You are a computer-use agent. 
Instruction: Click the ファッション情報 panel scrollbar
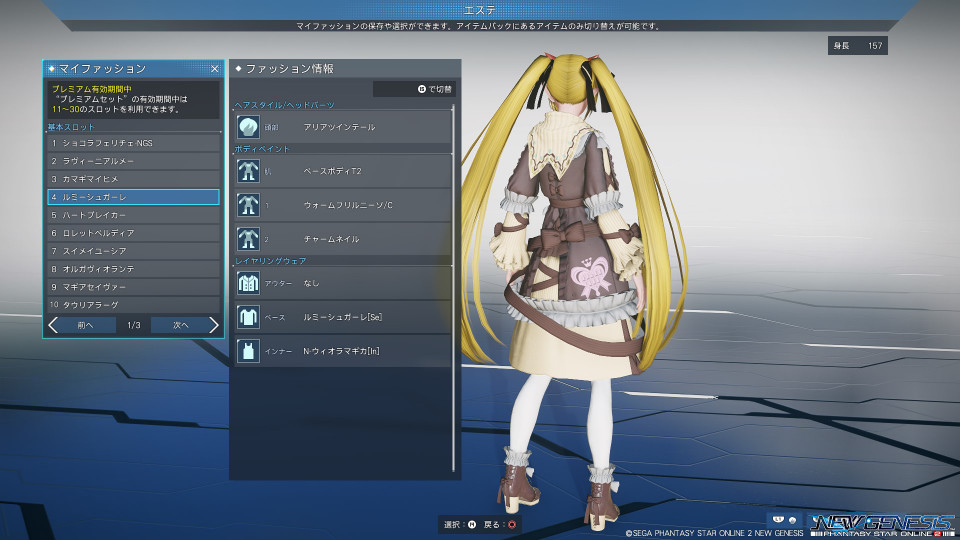pos(454,288)
